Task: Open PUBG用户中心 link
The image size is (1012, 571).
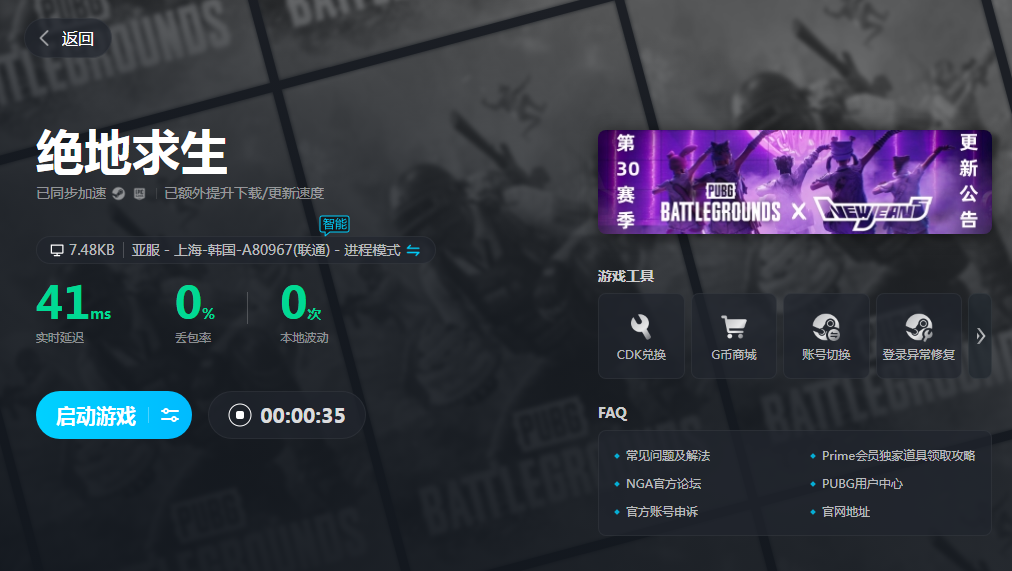Action: coord(862,484)
